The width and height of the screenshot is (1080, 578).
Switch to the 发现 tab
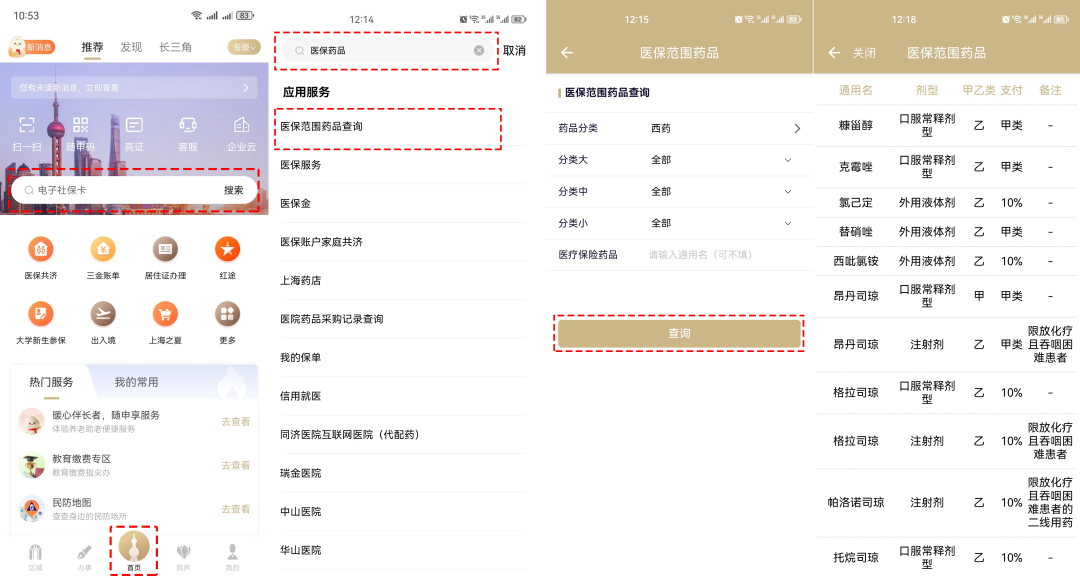tap(131, 47)
